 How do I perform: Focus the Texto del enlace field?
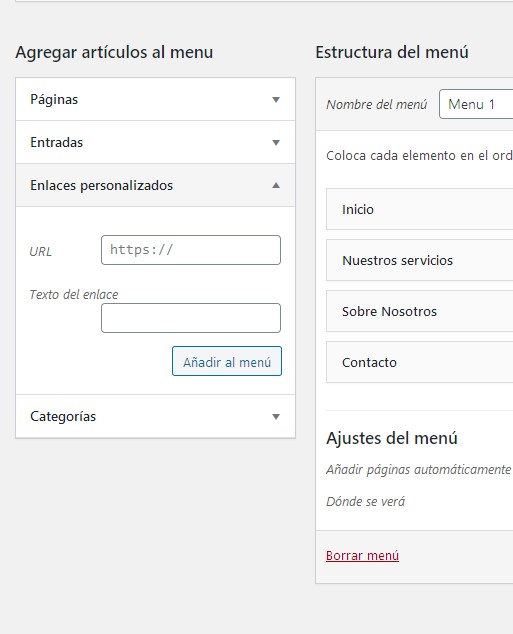191,318
